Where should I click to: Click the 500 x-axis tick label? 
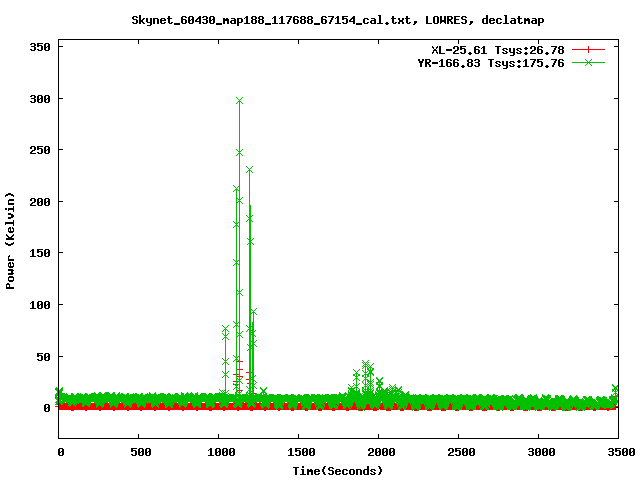point(141,452)
